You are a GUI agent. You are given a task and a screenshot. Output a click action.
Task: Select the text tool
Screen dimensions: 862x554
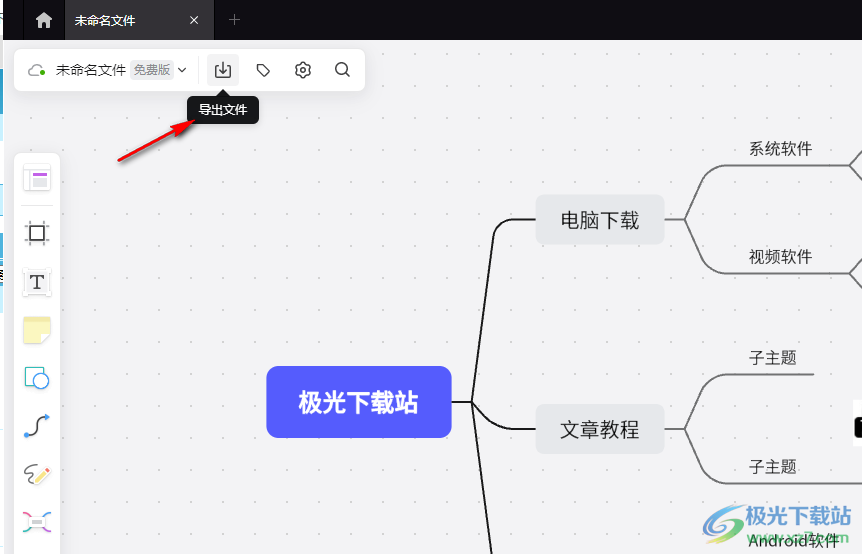pos(37,282)
